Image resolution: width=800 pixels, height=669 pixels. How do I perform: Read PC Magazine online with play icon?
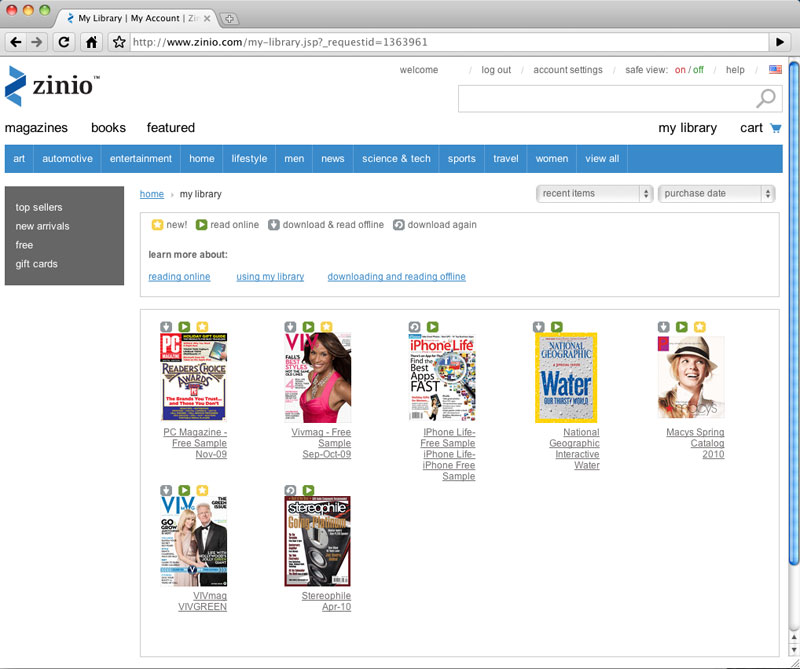point(184,327)
